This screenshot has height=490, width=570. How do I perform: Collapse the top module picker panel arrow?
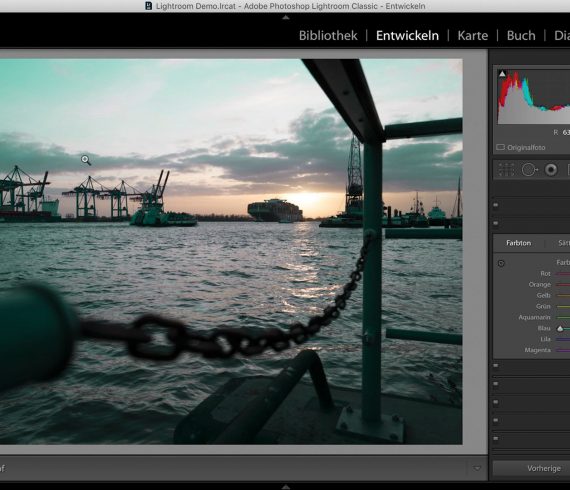click(x=286, y=17)
